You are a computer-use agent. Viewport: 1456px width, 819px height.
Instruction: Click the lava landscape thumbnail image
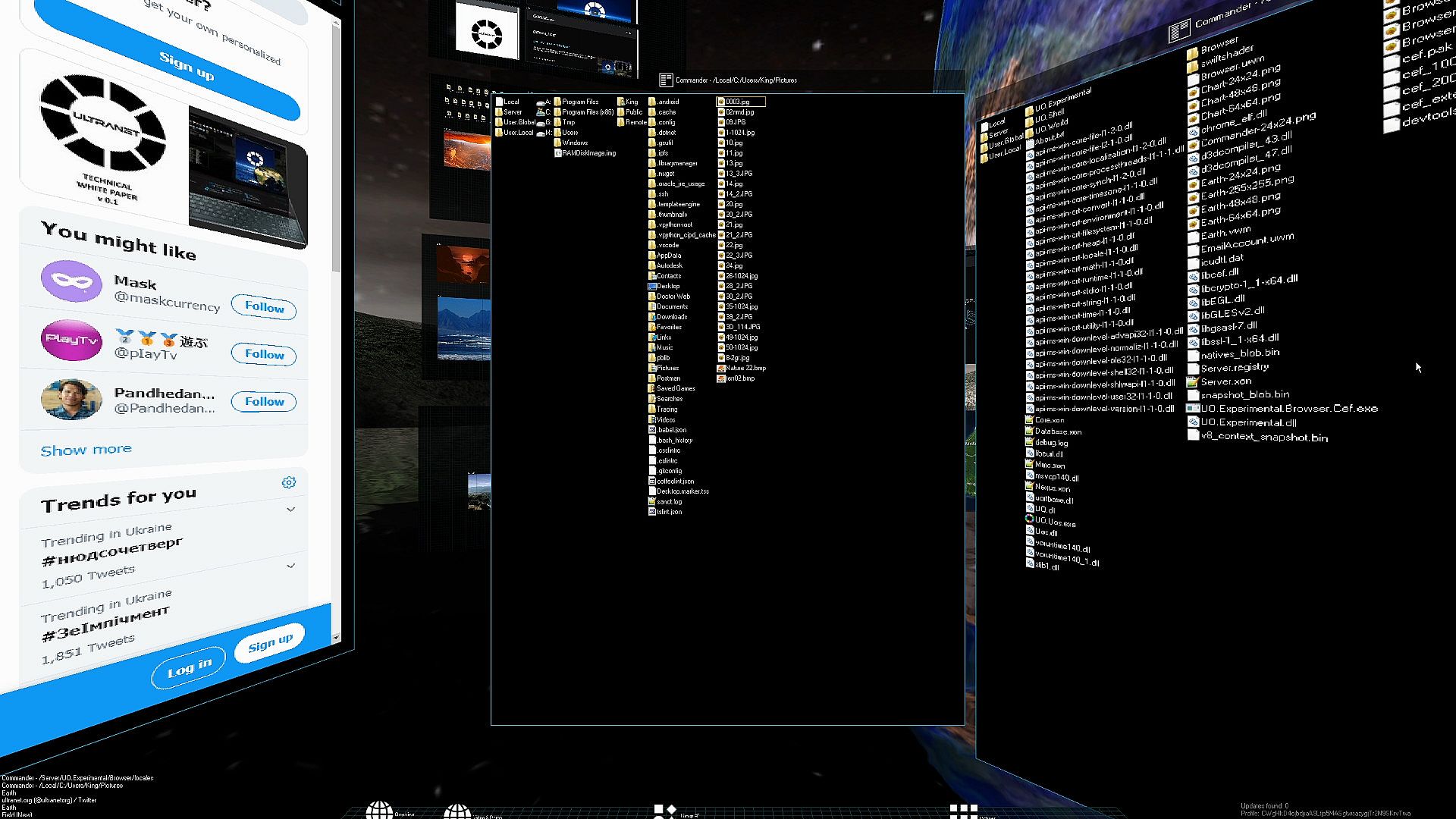point(466,149)
